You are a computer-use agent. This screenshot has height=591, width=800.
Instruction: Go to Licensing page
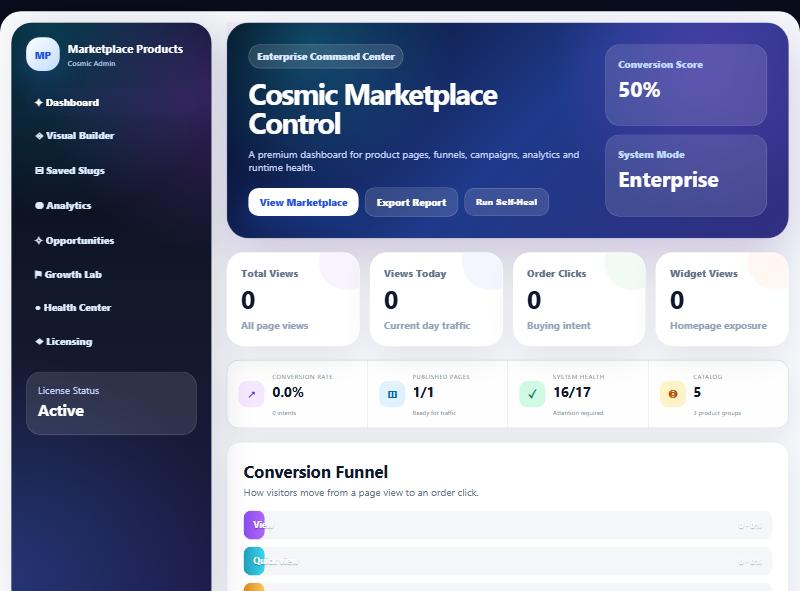tap(64, 341)
